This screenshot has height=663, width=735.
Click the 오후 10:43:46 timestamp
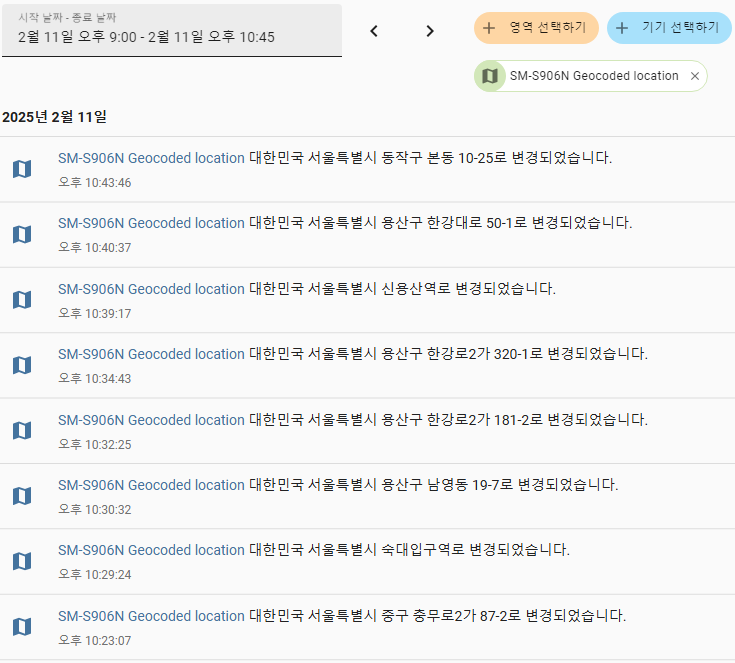[x=95, y=182]
